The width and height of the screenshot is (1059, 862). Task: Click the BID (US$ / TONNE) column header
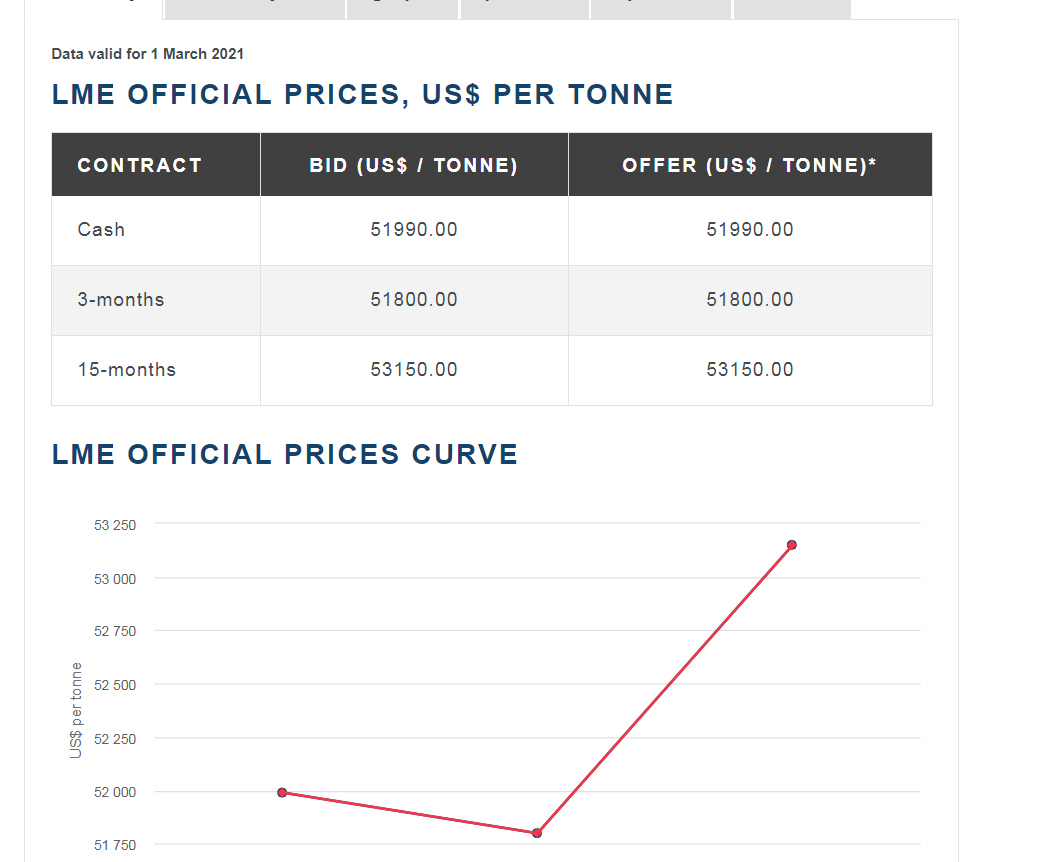(x=414, y=165)
